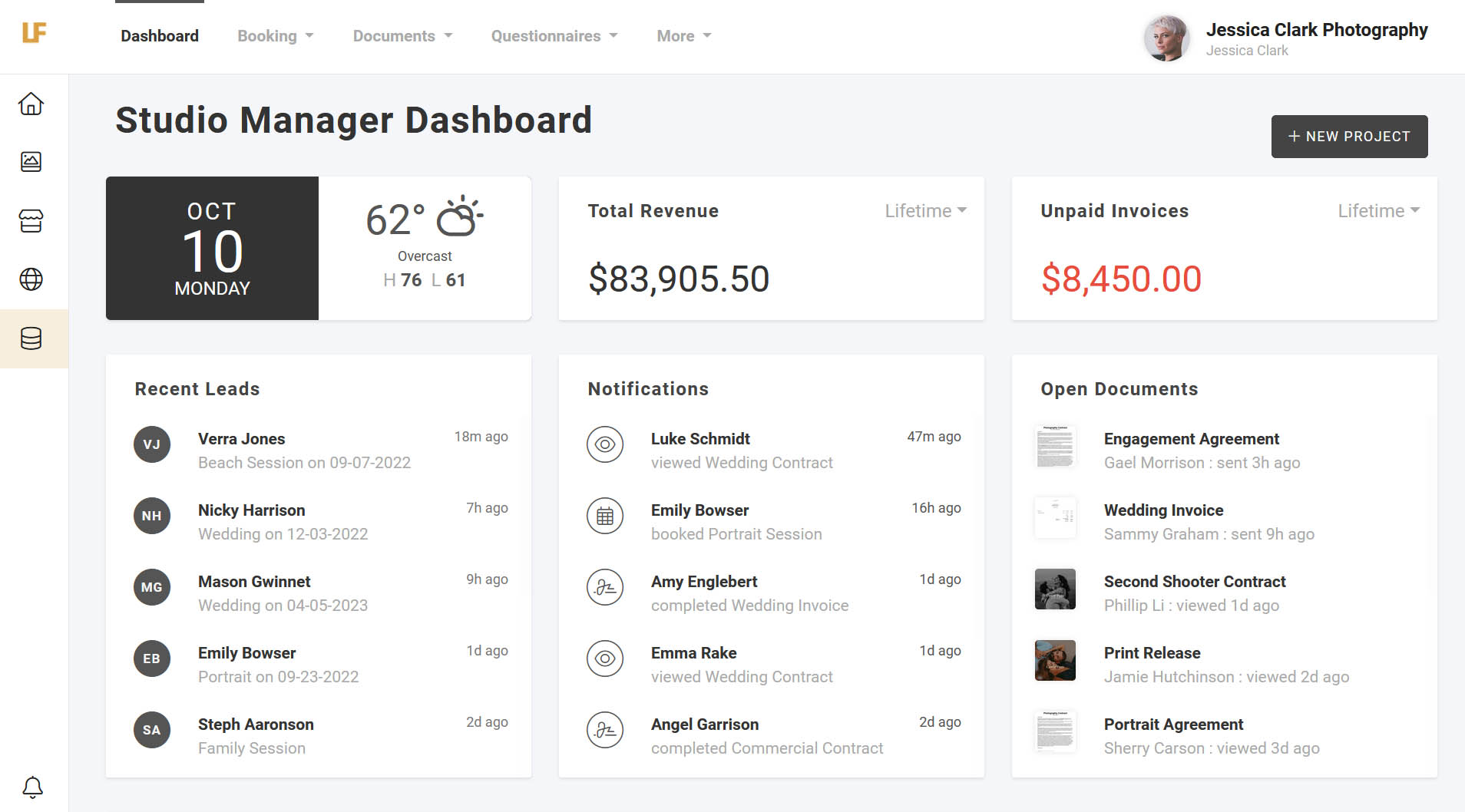Click the signature icon beside Amy Englebert
The height and width of the screenshot is (812, 1465).
pyautogui.click(x=605, y=587)
